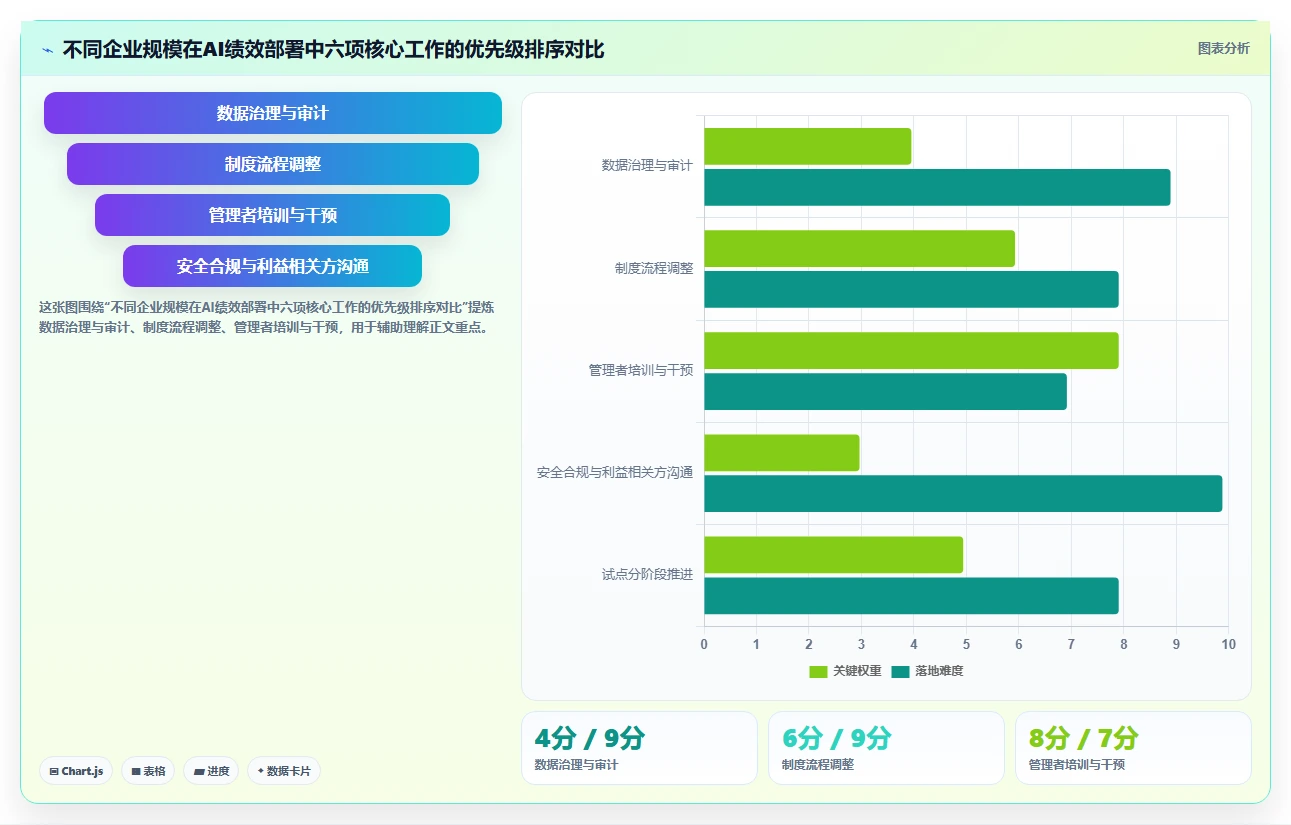
Task: Click the 安全合规与利益相关方沟通 y-axis label
Action: click(615, 472)
